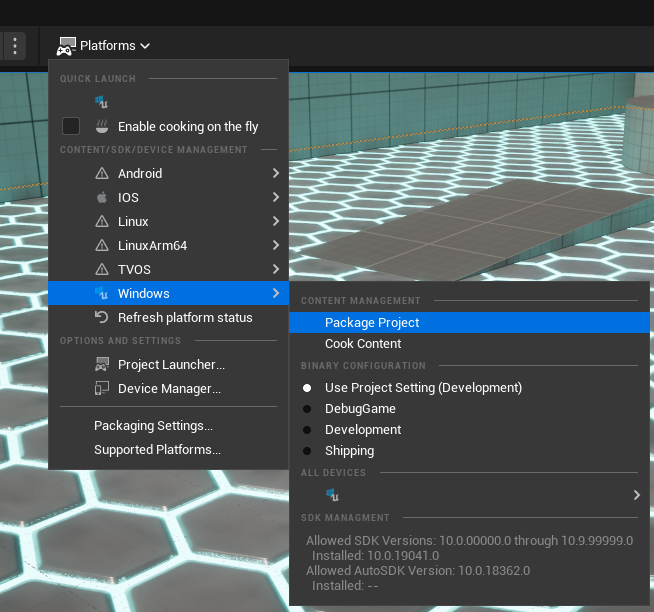Image resolution: width=654 pixels, height=612 pixels.
Task: Click the TVOS warning triangle icon
Action: coord(102,269)
